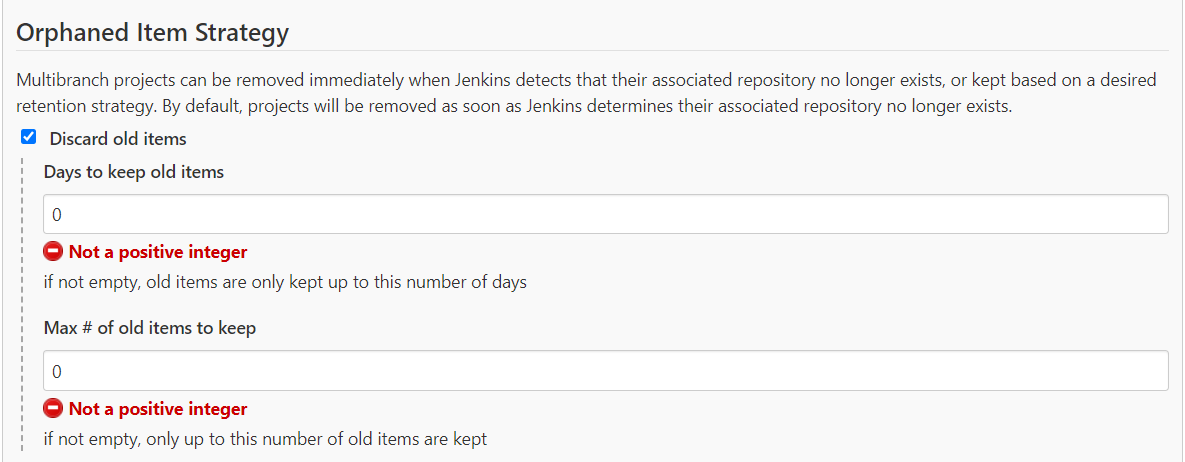Click the help text about number of old items kept

265,439
